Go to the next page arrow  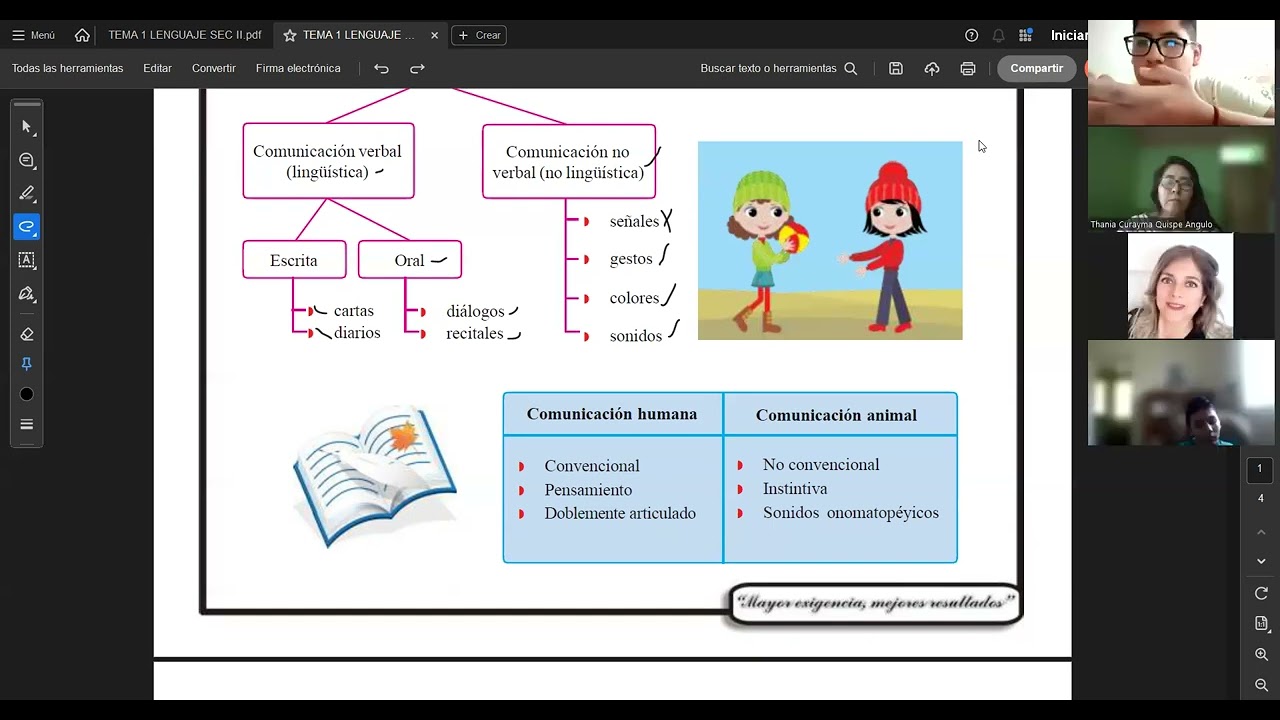coord(1261,561)
